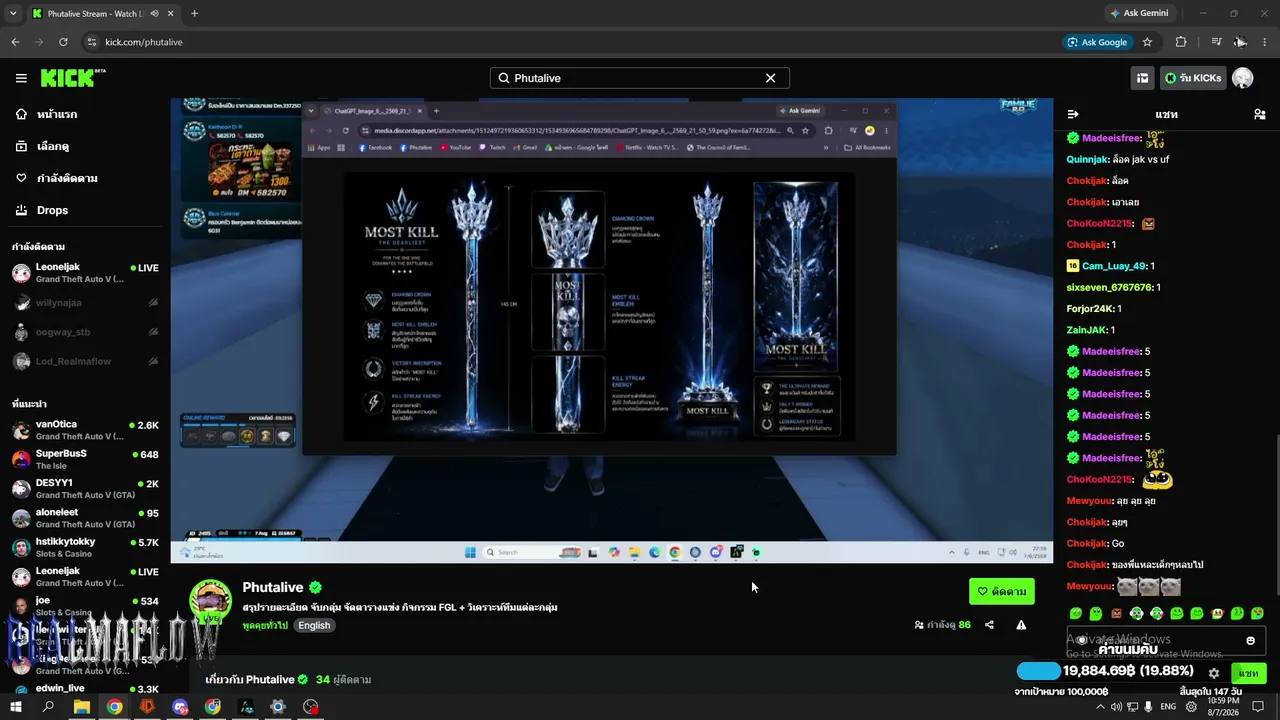Open willynajaa offline channel

(x=85, y=303)
